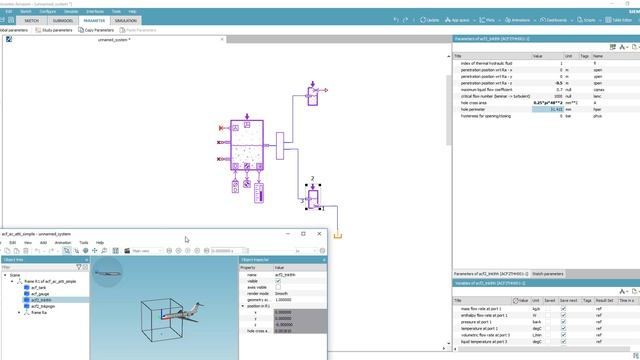Collapse the 'position in R1' group in the Object inspector
Image resolution: width=640 pixels, height=360 pixels.
242,306
